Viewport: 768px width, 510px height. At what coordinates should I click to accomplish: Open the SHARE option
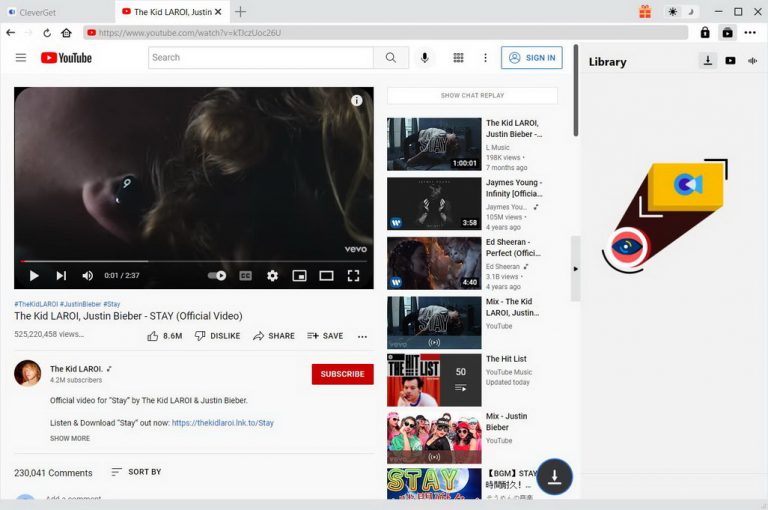pyautogui.click(x=274, y=336)
